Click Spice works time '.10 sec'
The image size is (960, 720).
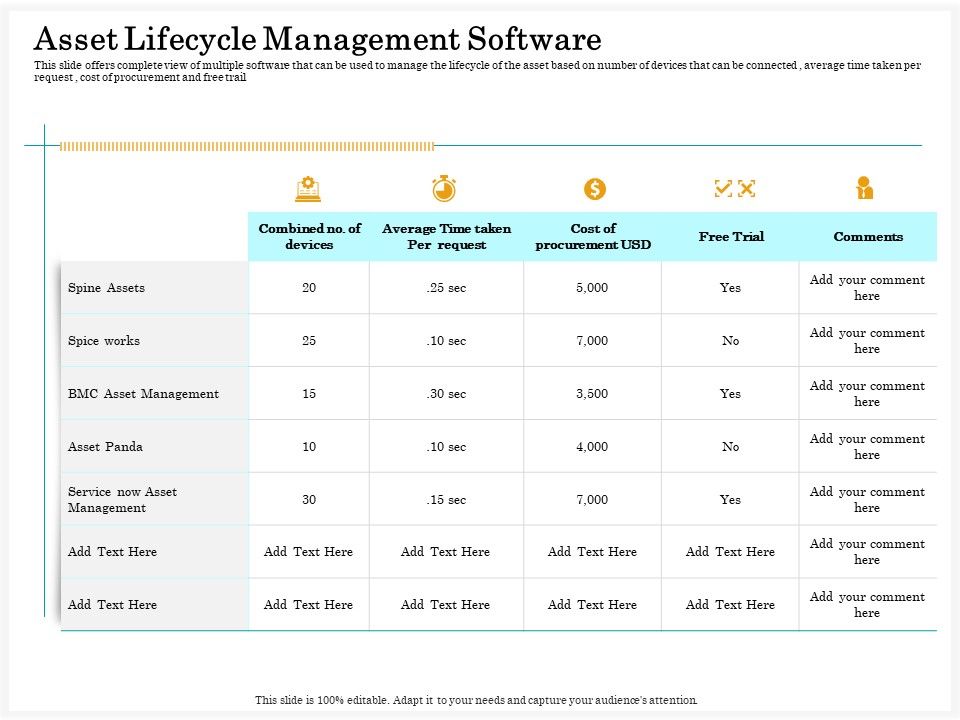click(x=446, y=340)
